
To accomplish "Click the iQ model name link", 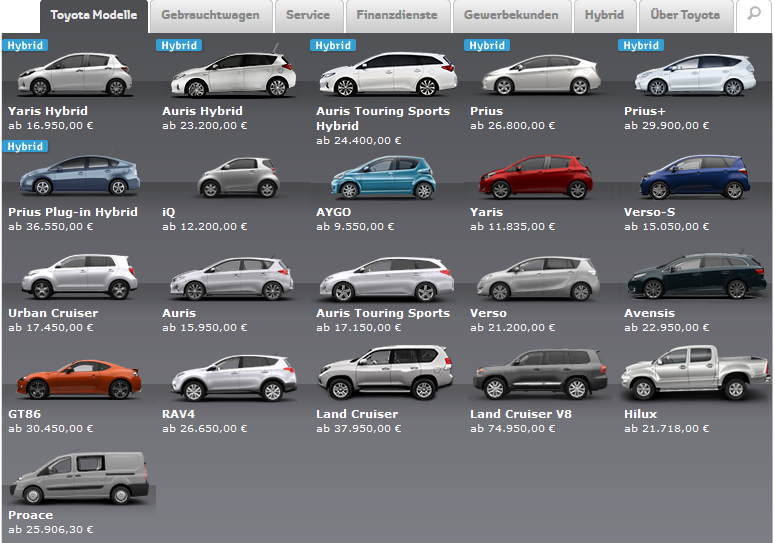I will click(169, 212).
